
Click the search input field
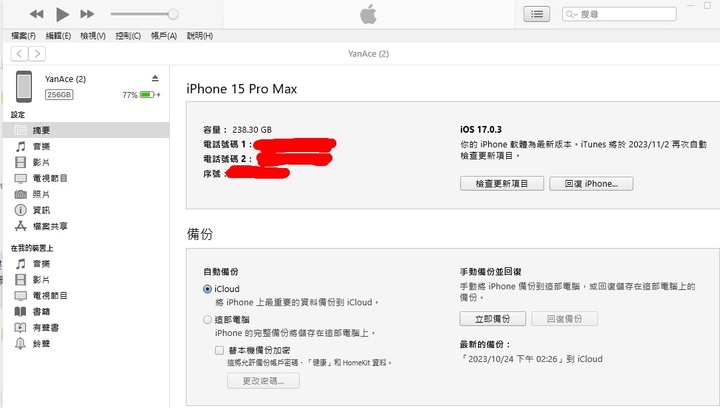[x=619, y=14]
